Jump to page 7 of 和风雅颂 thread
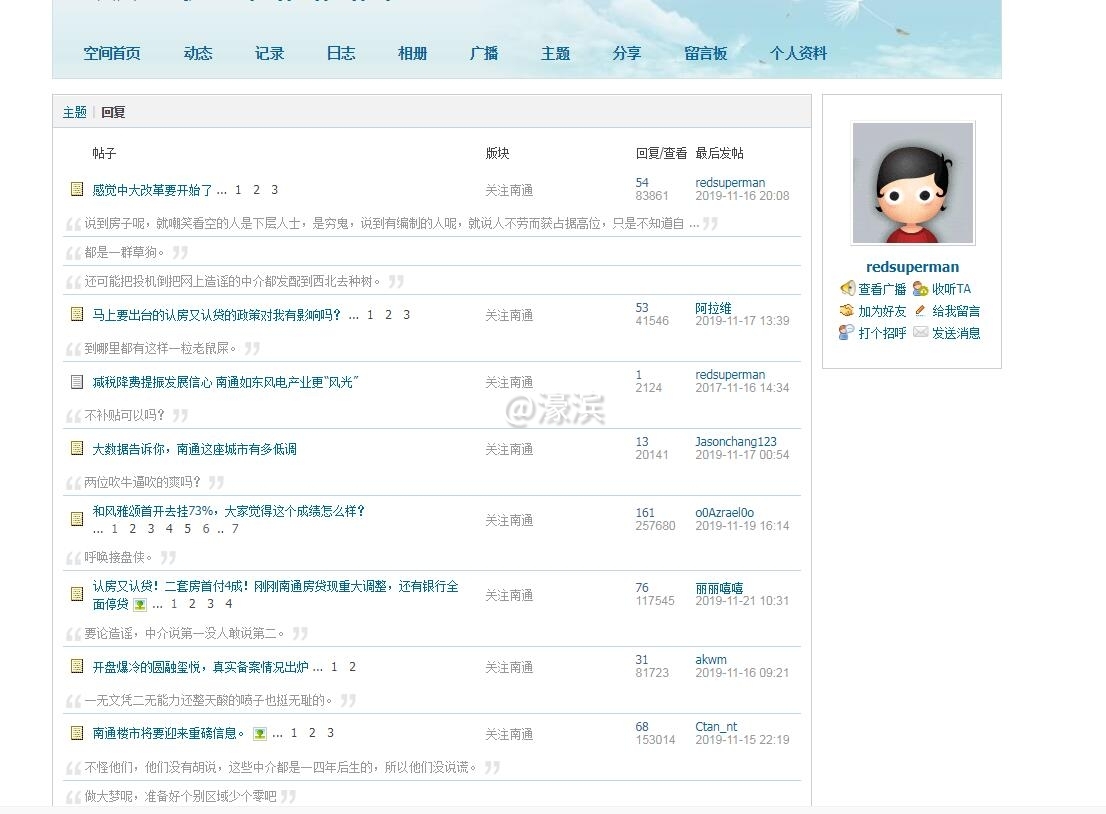The width and height of the screenshot is (1106, 814). click(x=235, y=529)
